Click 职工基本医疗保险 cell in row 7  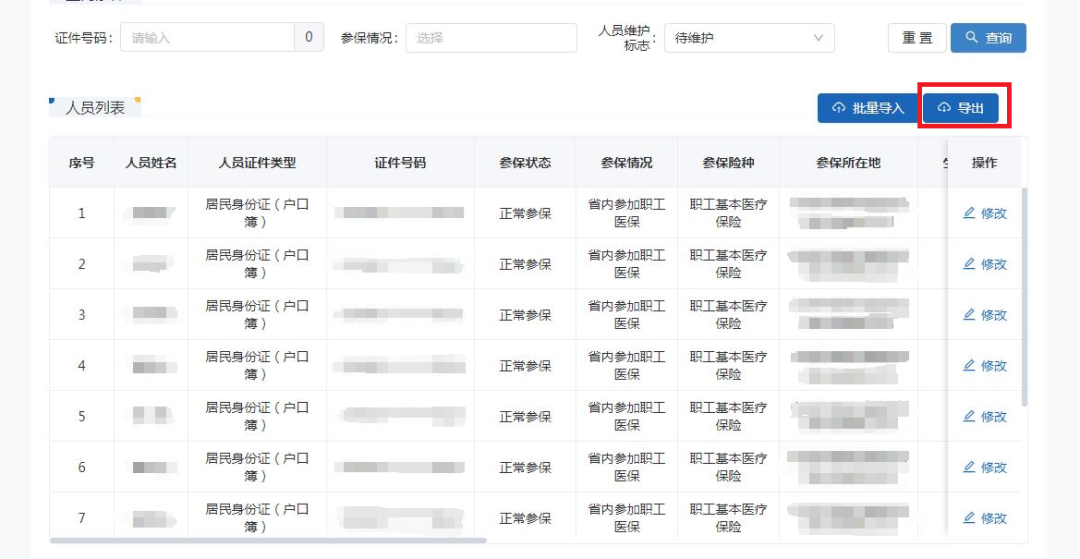coord(729,518)
